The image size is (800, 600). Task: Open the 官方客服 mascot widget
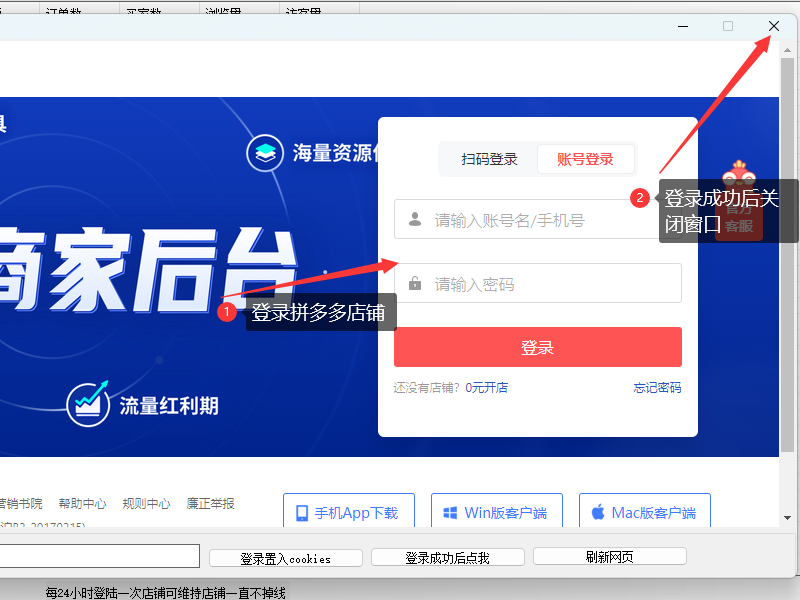pos(739,200)
